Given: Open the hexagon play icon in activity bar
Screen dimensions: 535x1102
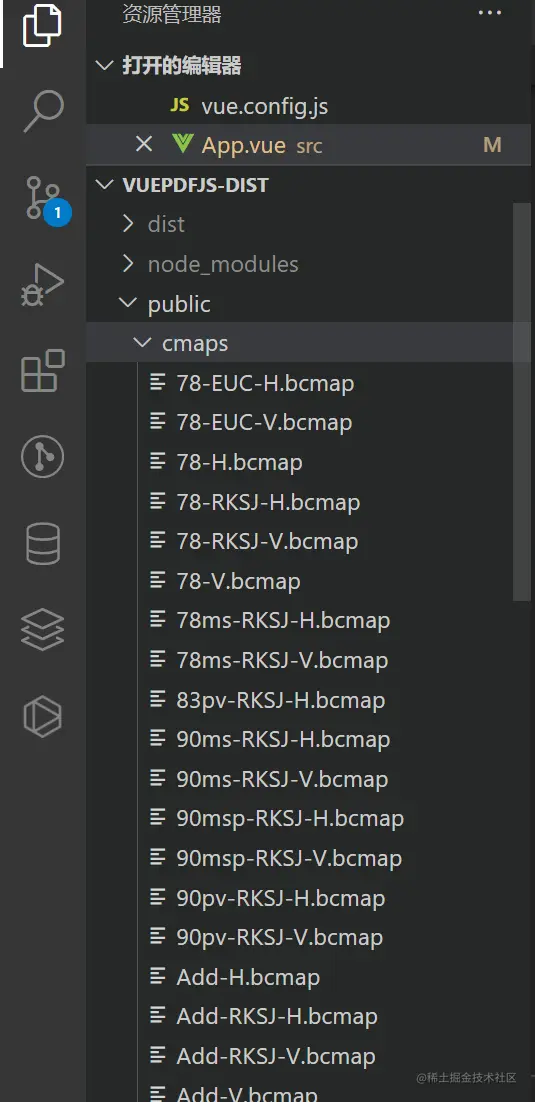Looking at the screenshot, I should (42, 716).
